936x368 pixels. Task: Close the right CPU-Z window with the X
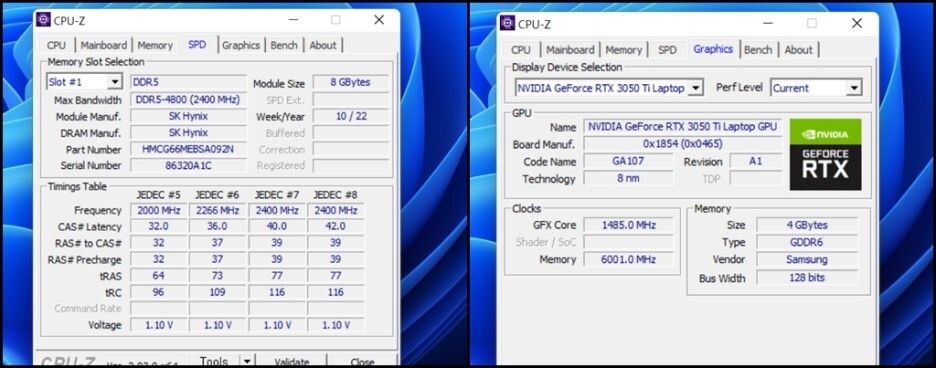point(857,23)
